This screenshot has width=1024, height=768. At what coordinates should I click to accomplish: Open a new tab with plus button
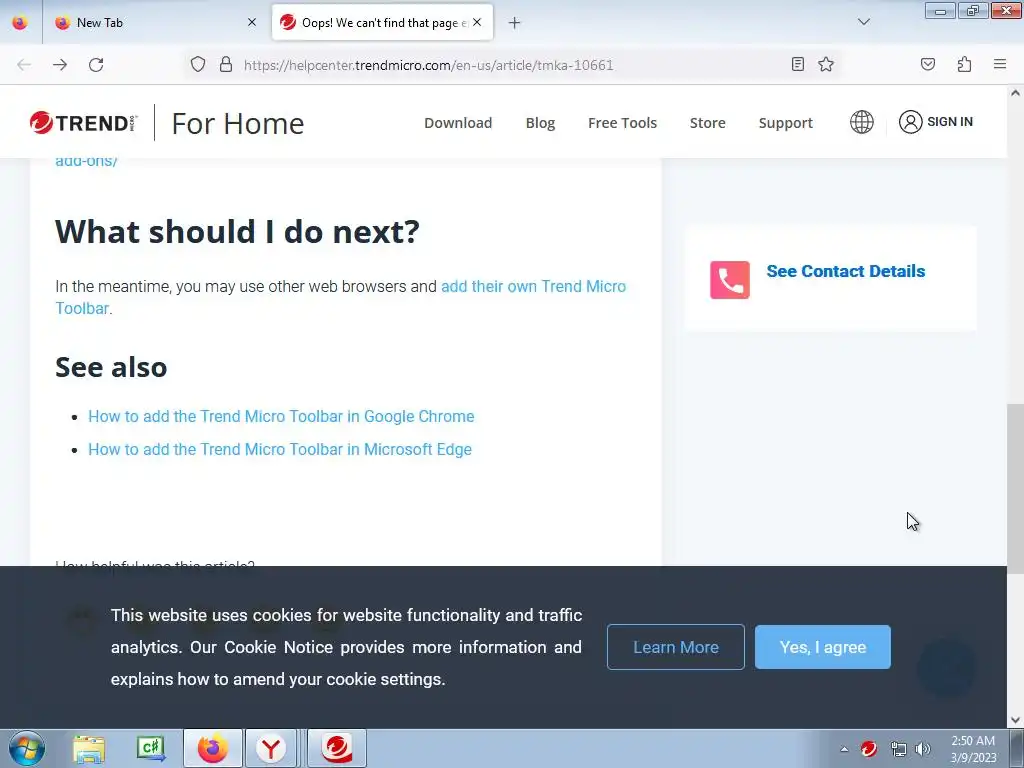coord(515,23)
